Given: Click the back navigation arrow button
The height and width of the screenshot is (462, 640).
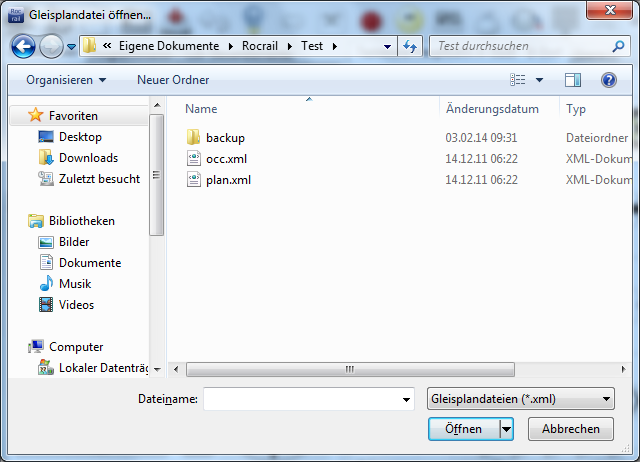Looking at the screenshot, I should [25, 47].
